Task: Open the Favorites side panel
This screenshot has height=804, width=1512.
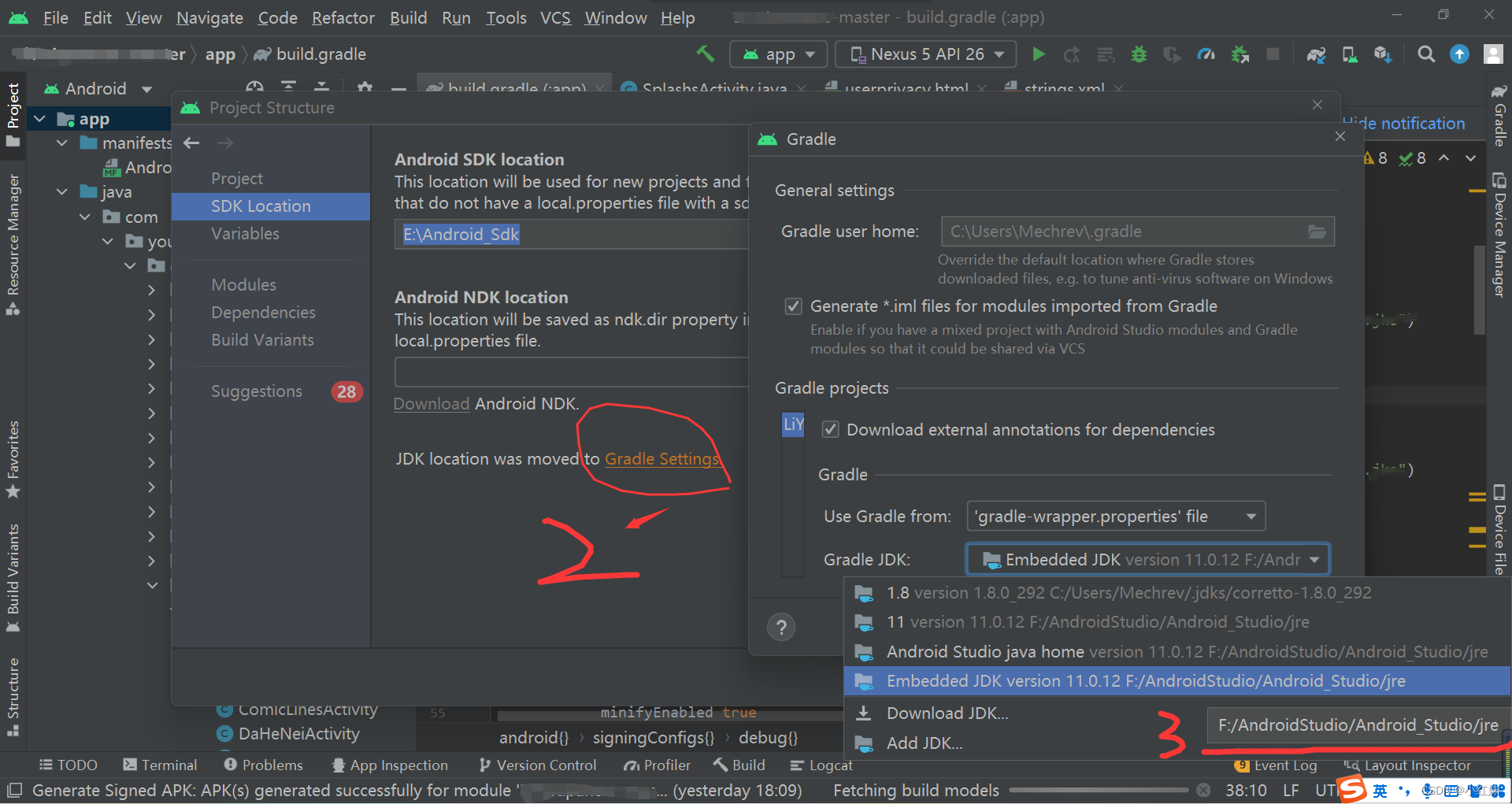Action: pos(13,460)
